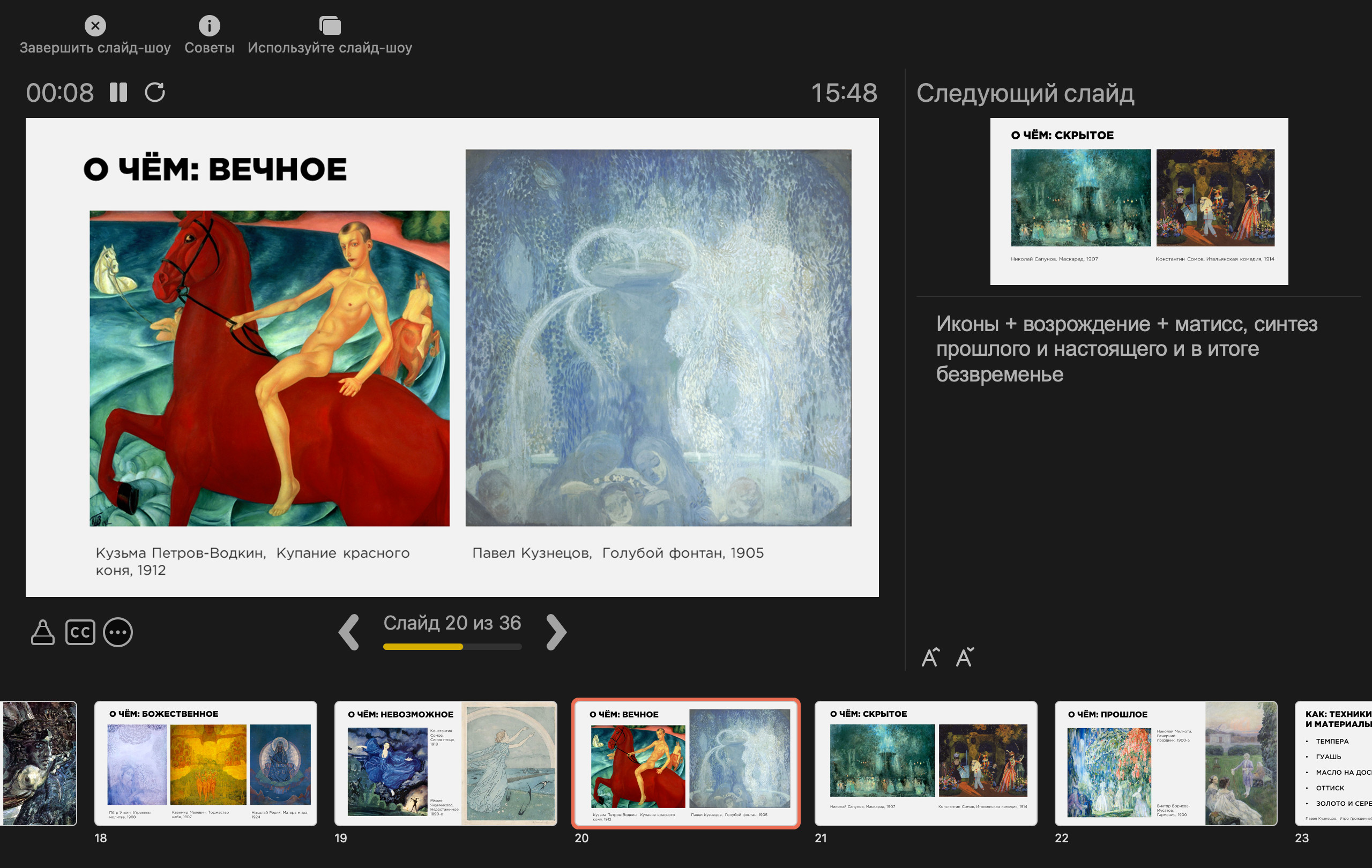Click the red horse painting on the current slide
1372x868 pixels.
coord(270,369)
